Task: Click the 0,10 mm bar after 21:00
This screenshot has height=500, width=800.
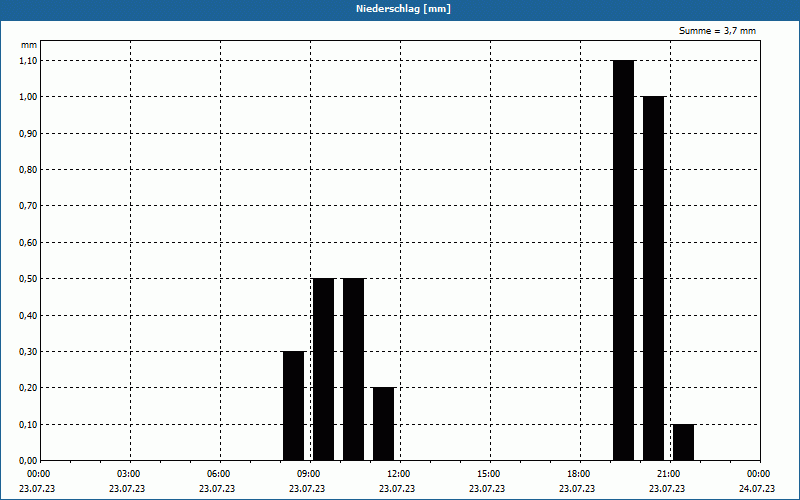Action: click(684, 442)
